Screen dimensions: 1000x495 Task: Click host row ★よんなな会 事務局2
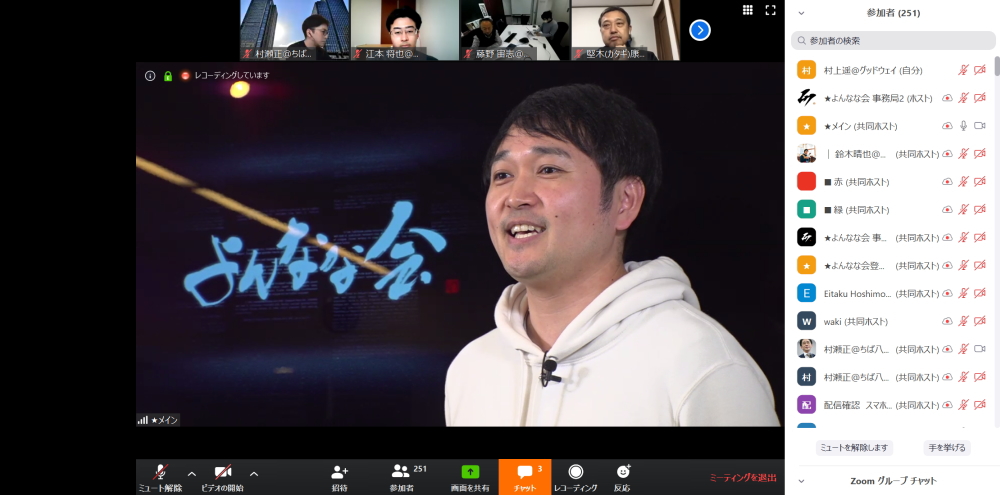(890, 98)
